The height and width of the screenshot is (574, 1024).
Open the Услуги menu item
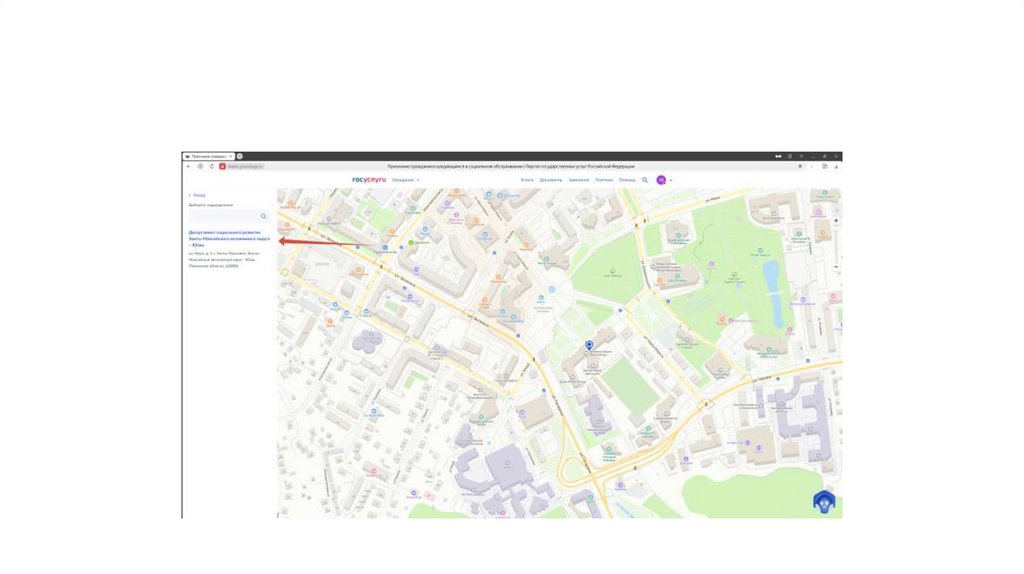pyautogui.click(x=527, y=180)
